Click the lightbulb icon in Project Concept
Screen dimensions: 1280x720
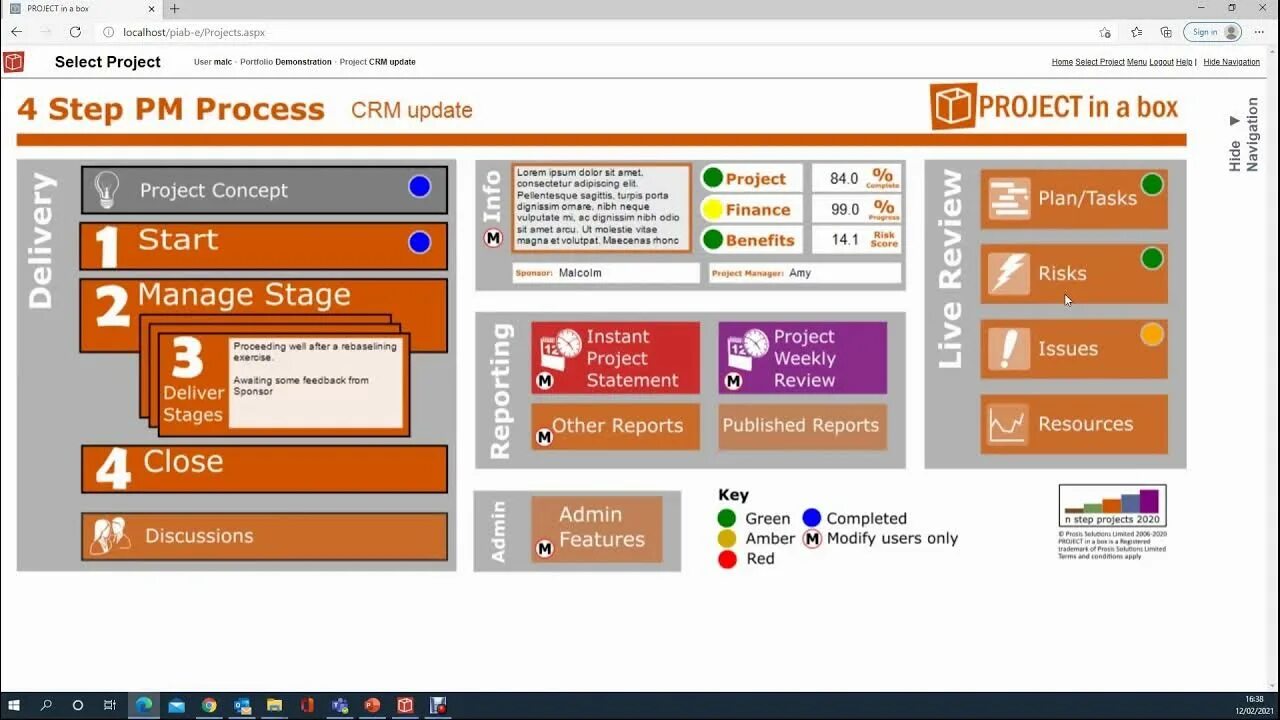pos(107,190)
